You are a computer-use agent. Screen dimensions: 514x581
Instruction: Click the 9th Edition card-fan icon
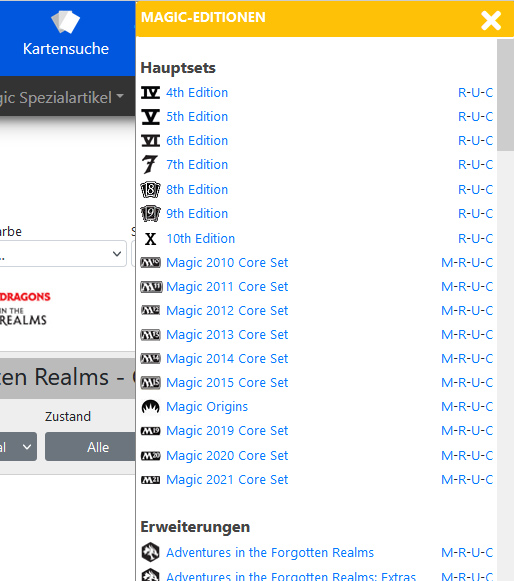150,213
